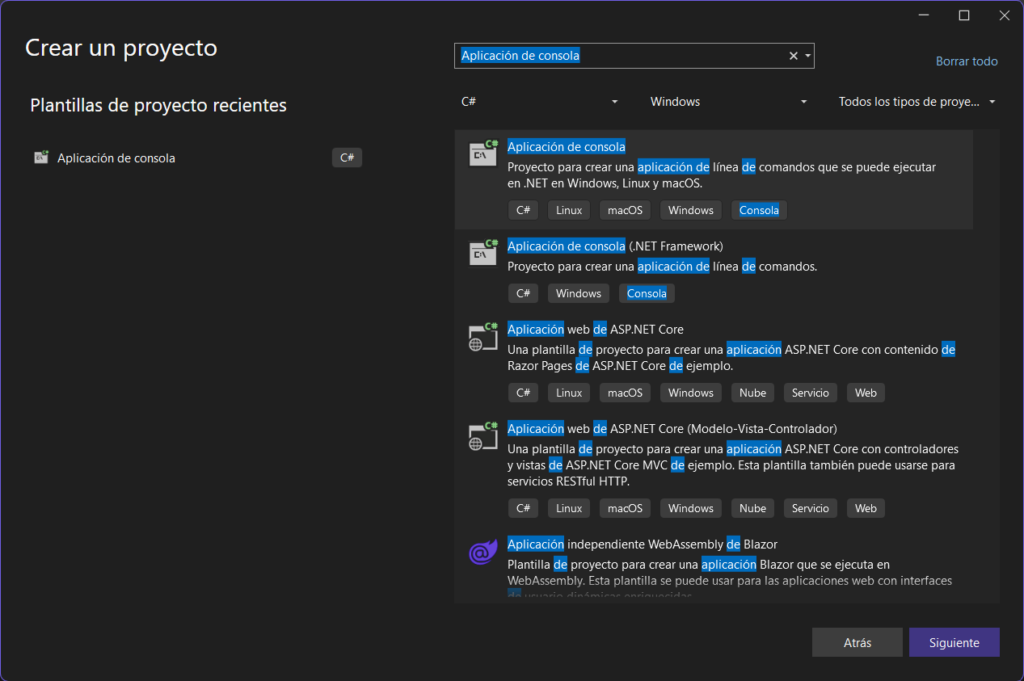Click the C# tag of the .NET Framework template

[x=523, y=293]
